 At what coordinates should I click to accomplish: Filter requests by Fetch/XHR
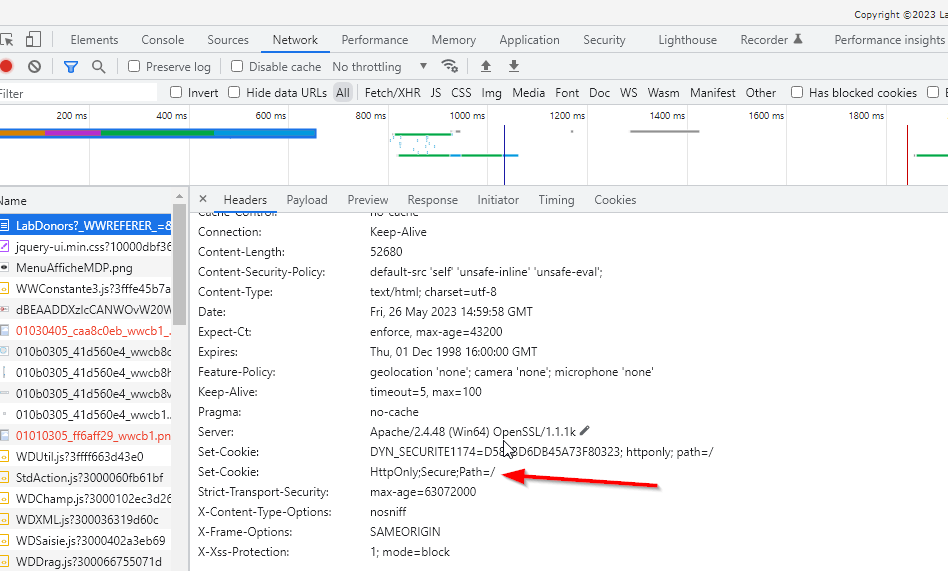[x=392, y=93]
